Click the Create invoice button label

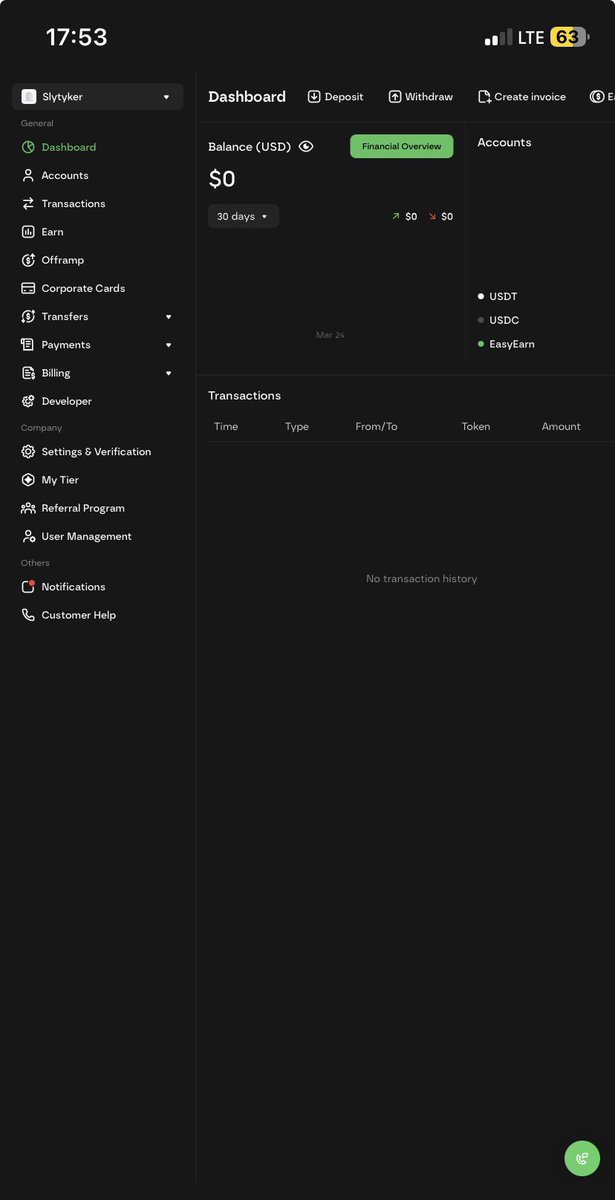(x=530, y=97)
